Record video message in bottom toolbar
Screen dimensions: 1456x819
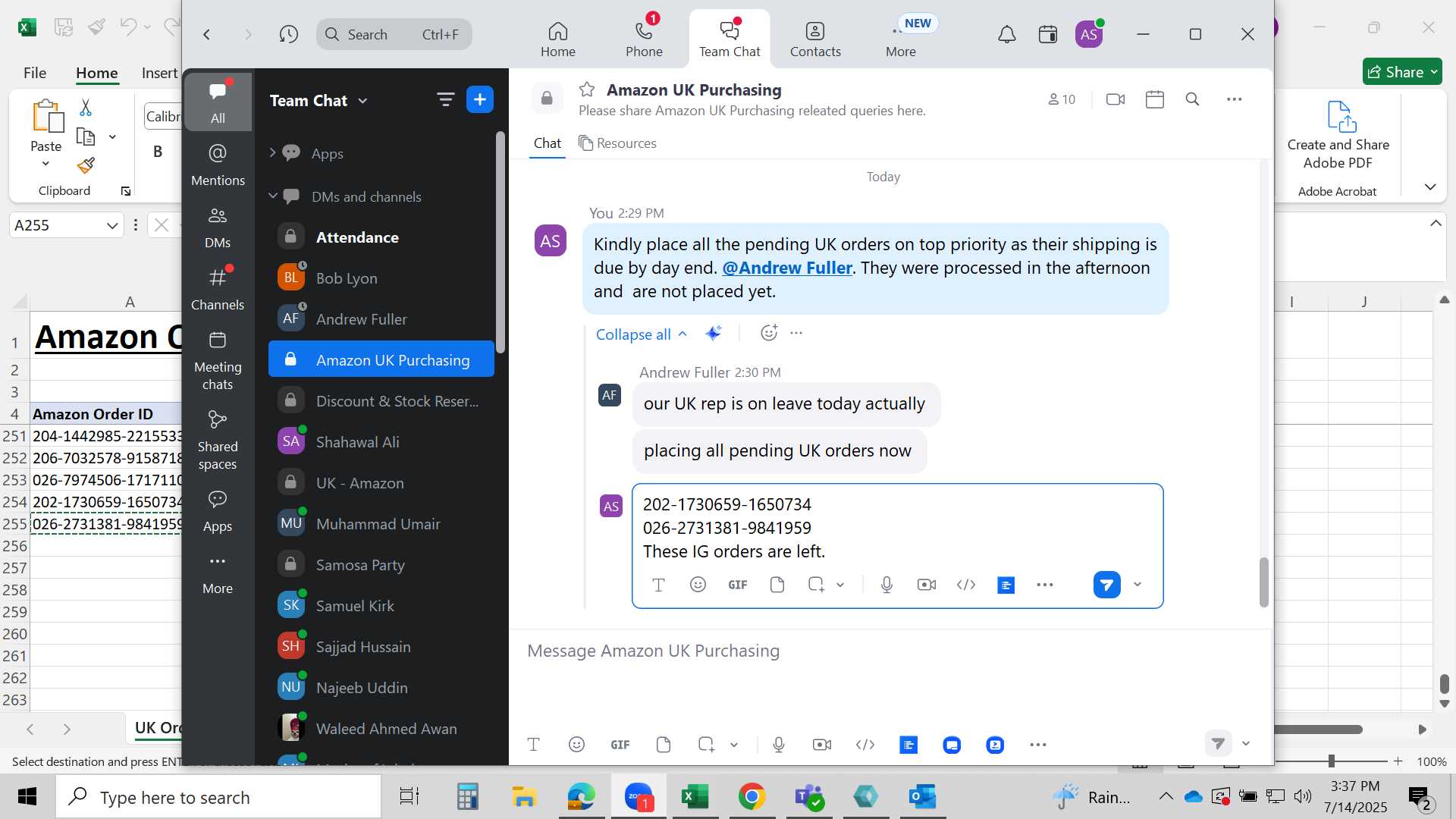click(x=821, y=745)
